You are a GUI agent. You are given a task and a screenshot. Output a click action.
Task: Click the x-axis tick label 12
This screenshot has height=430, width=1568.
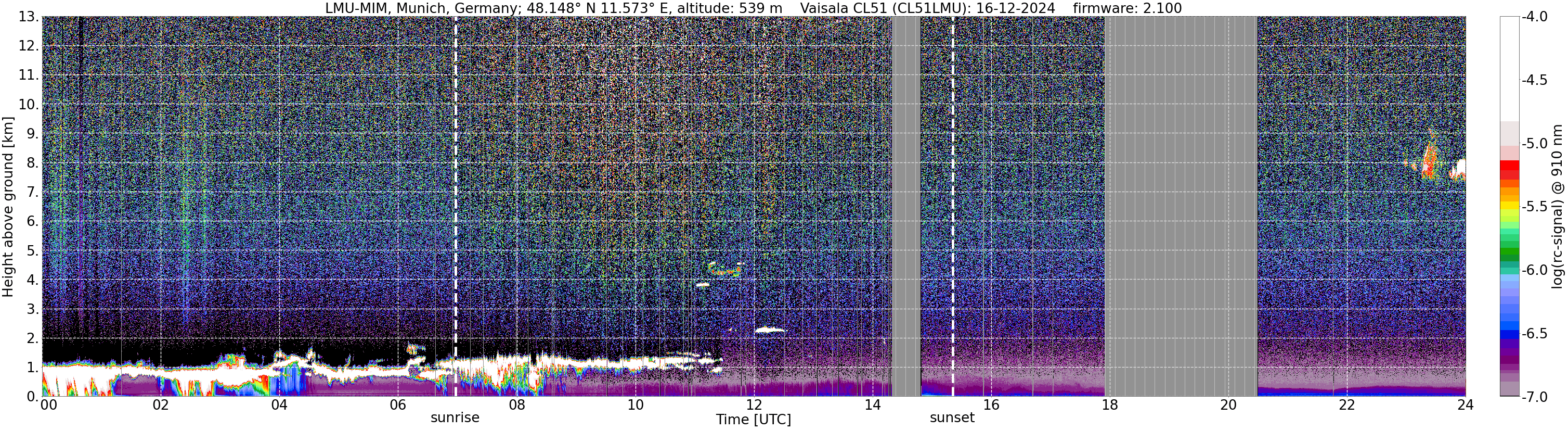(754, 405)
